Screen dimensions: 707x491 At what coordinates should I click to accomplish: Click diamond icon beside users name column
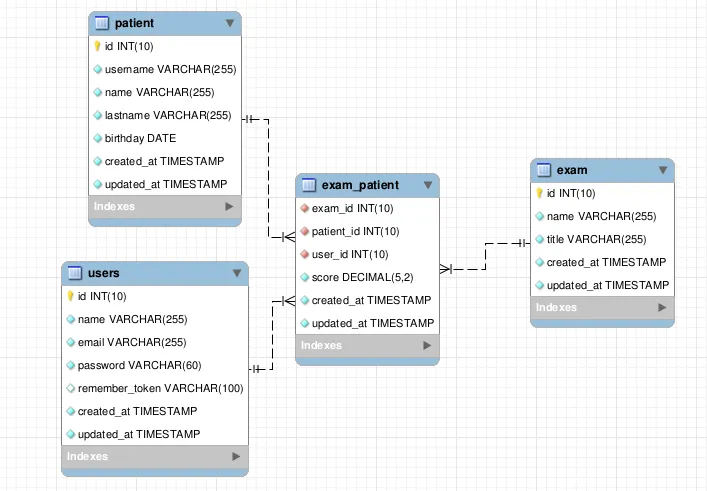pos(70,319)
